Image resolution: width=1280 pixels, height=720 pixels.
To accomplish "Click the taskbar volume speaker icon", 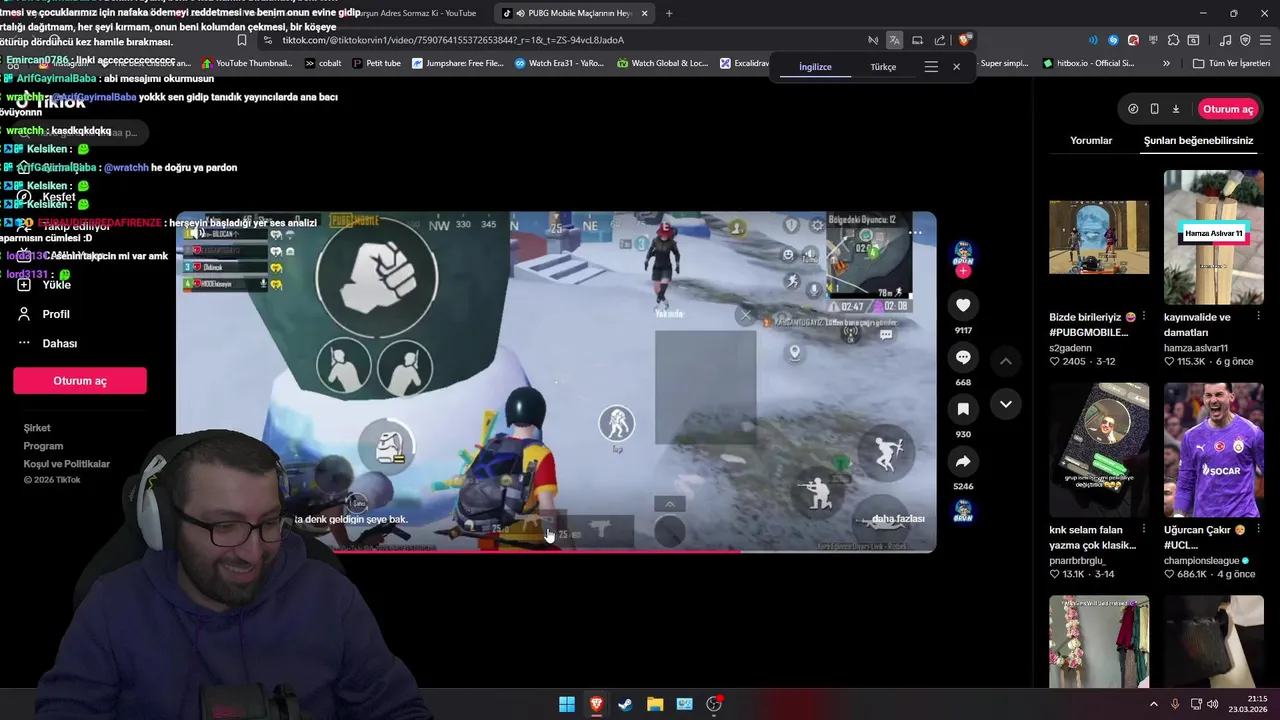I will click(1213, 704).
